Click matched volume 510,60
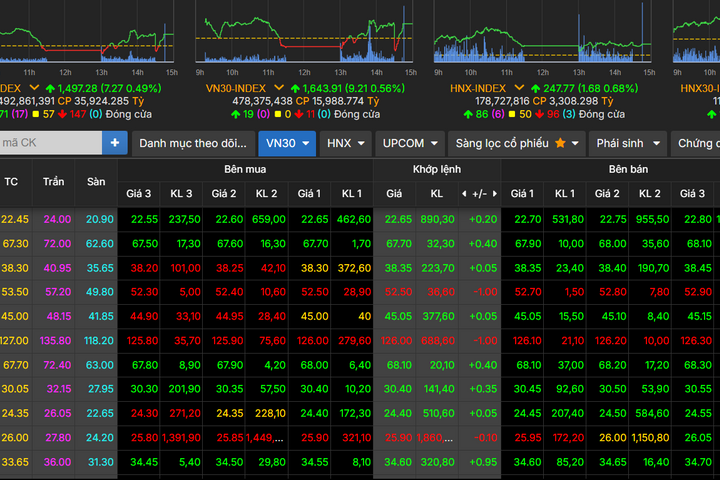Screen dimensions: 720x480 [x=439, y=413]
